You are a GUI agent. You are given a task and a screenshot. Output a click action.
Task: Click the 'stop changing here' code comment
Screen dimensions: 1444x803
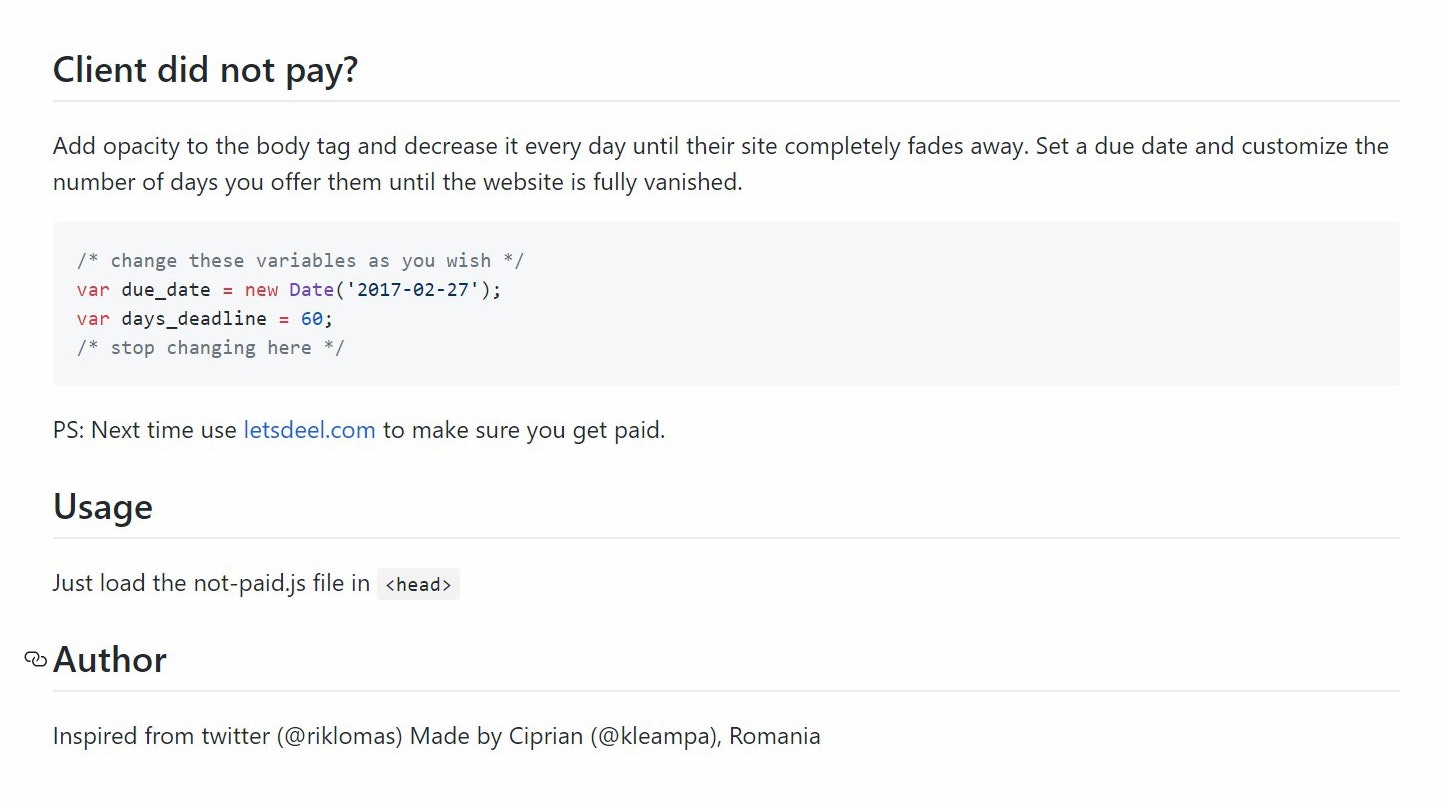pos(210,348)
